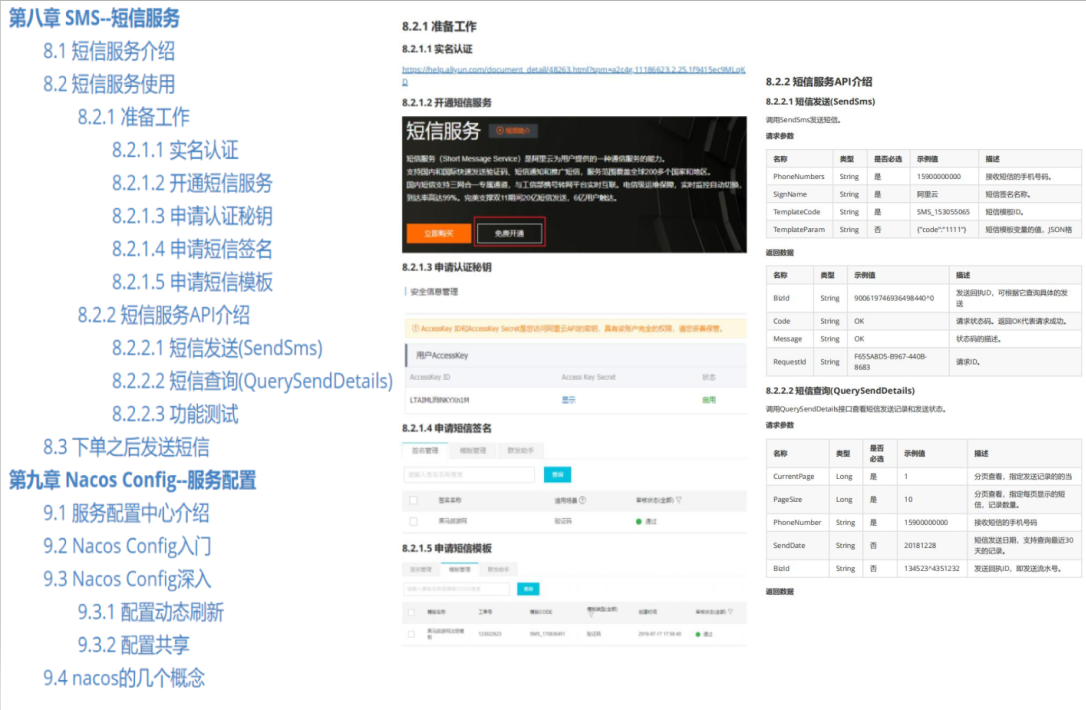Tick the checkbox for the 黑马旅游网主题模板 template row
Image resolution: width=1086 pixels, height=710 pixels.
(411, 632)
